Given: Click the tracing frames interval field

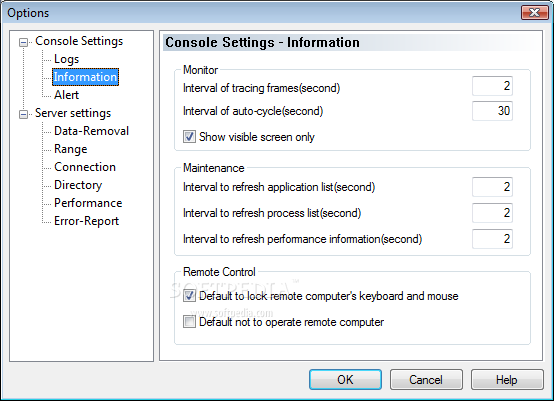Looking at the screenshot, I should pyautogui.click(x=492, y=86).
